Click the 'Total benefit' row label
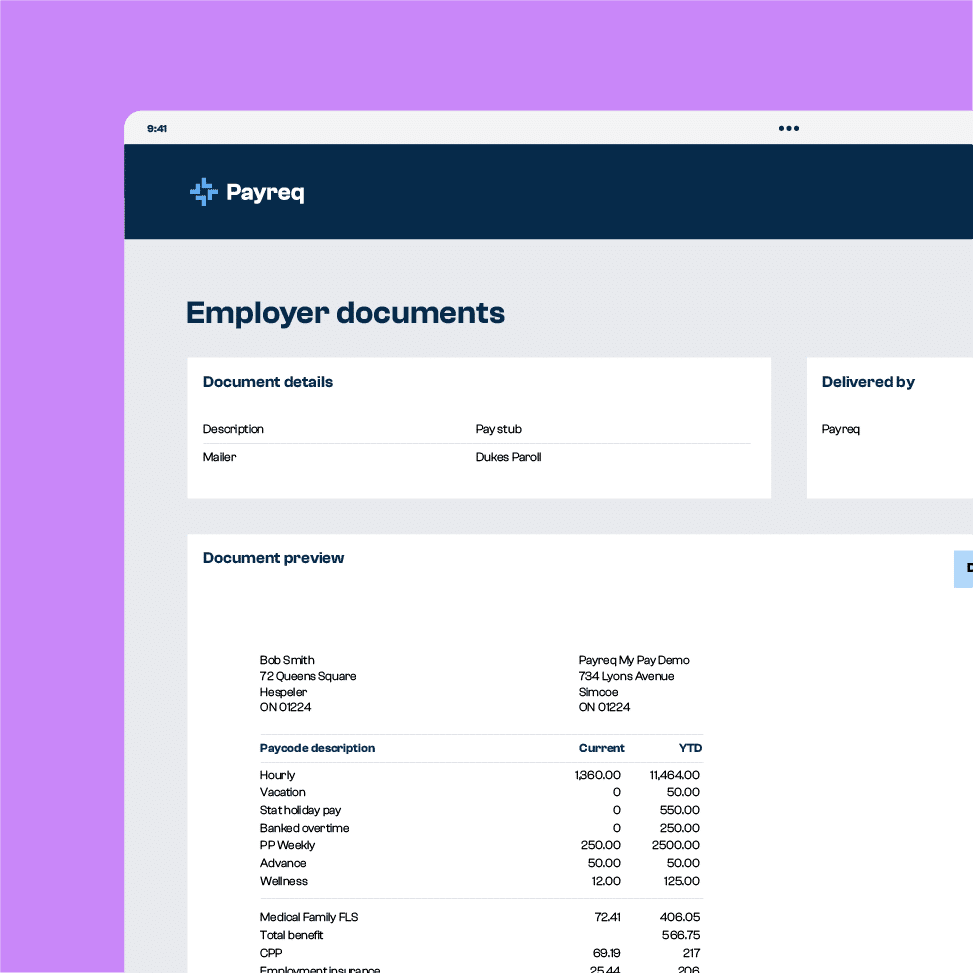 [291, 935]
